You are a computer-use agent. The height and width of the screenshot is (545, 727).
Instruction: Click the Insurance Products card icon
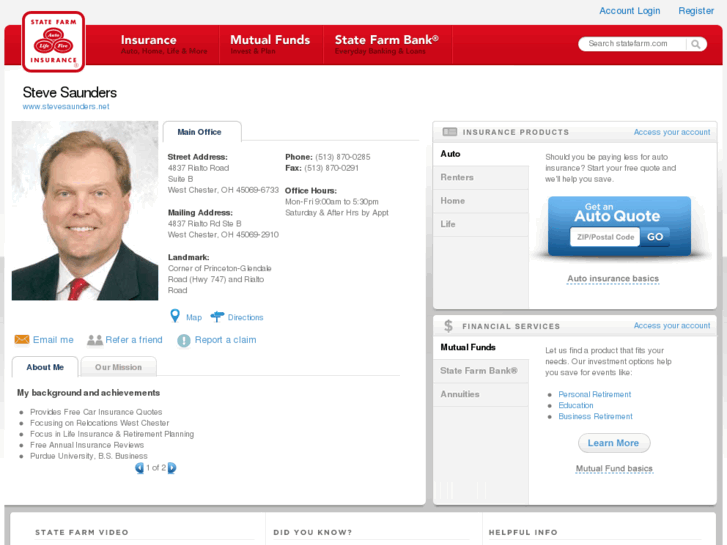[450, 132]
